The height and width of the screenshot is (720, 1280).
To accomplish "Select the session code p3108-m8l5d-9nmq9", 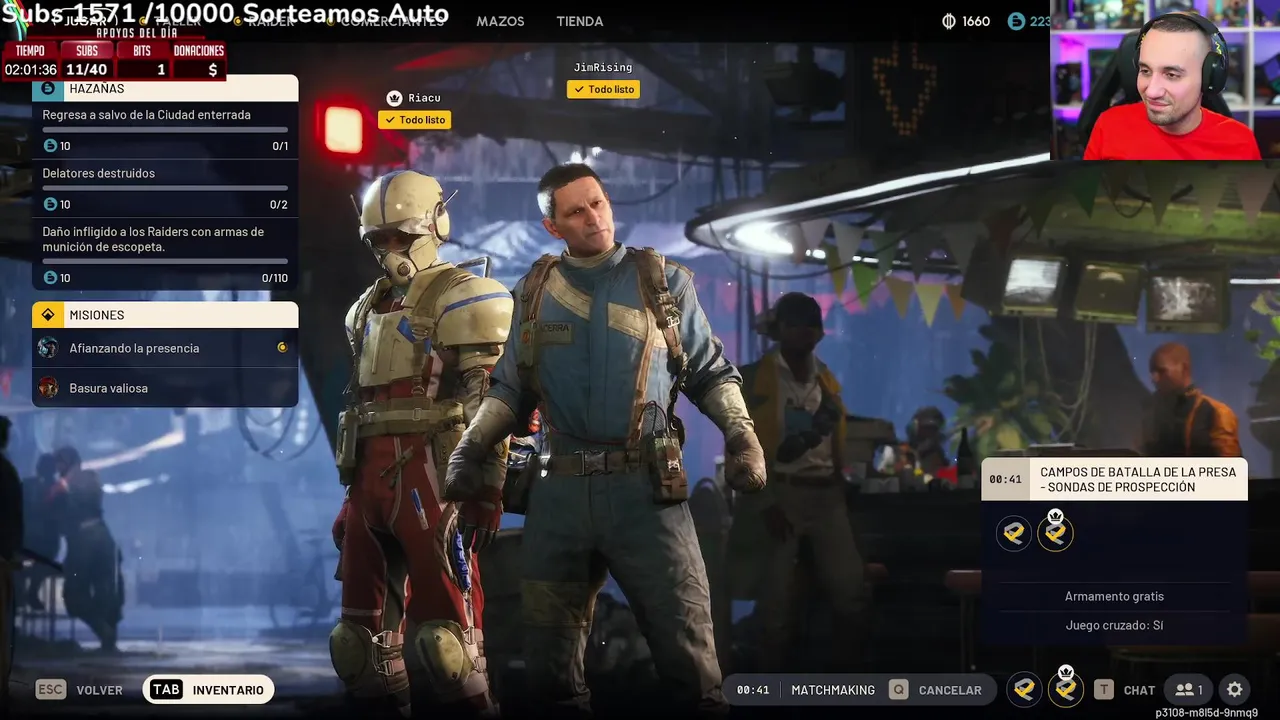I will pyautogui.click(x=1206, y=713).
